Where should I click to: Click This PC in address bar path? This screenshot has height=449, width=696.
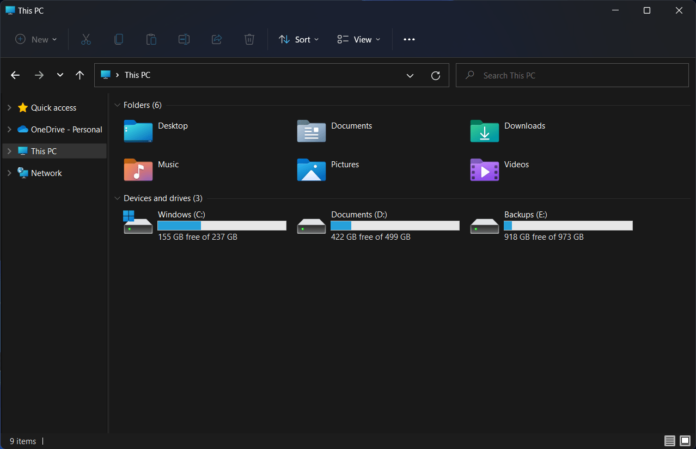(x=137, y=75)
